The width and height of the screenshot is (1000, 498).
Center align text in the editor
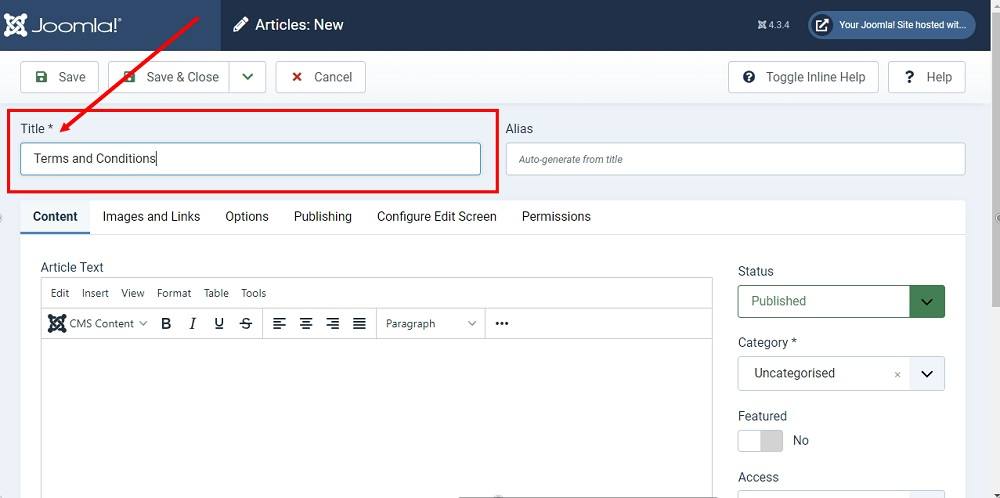tap(306, 324)
